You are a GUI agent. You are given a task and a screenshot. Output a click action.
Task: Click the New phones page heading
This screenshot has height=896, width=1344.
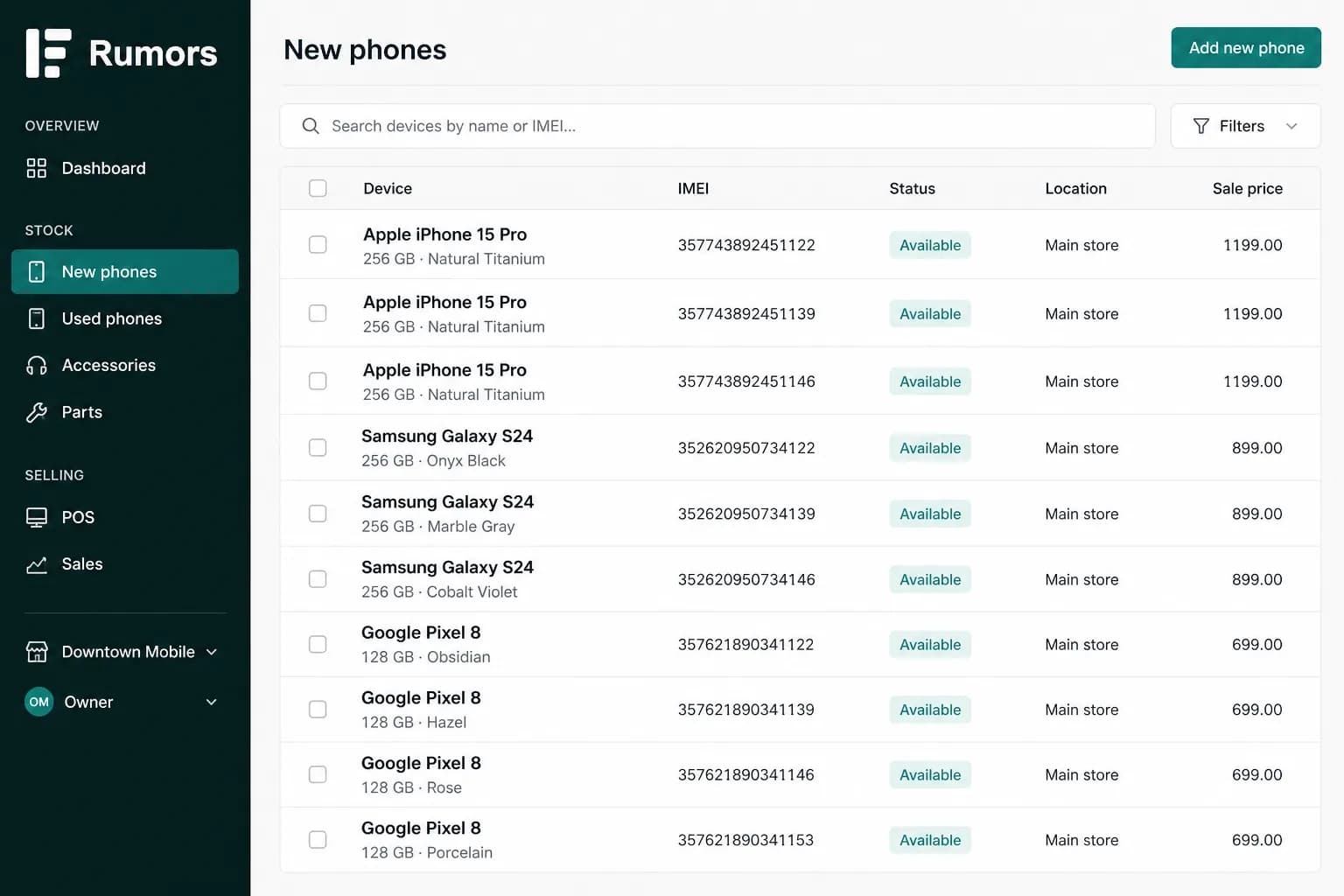tap(365, 50)
